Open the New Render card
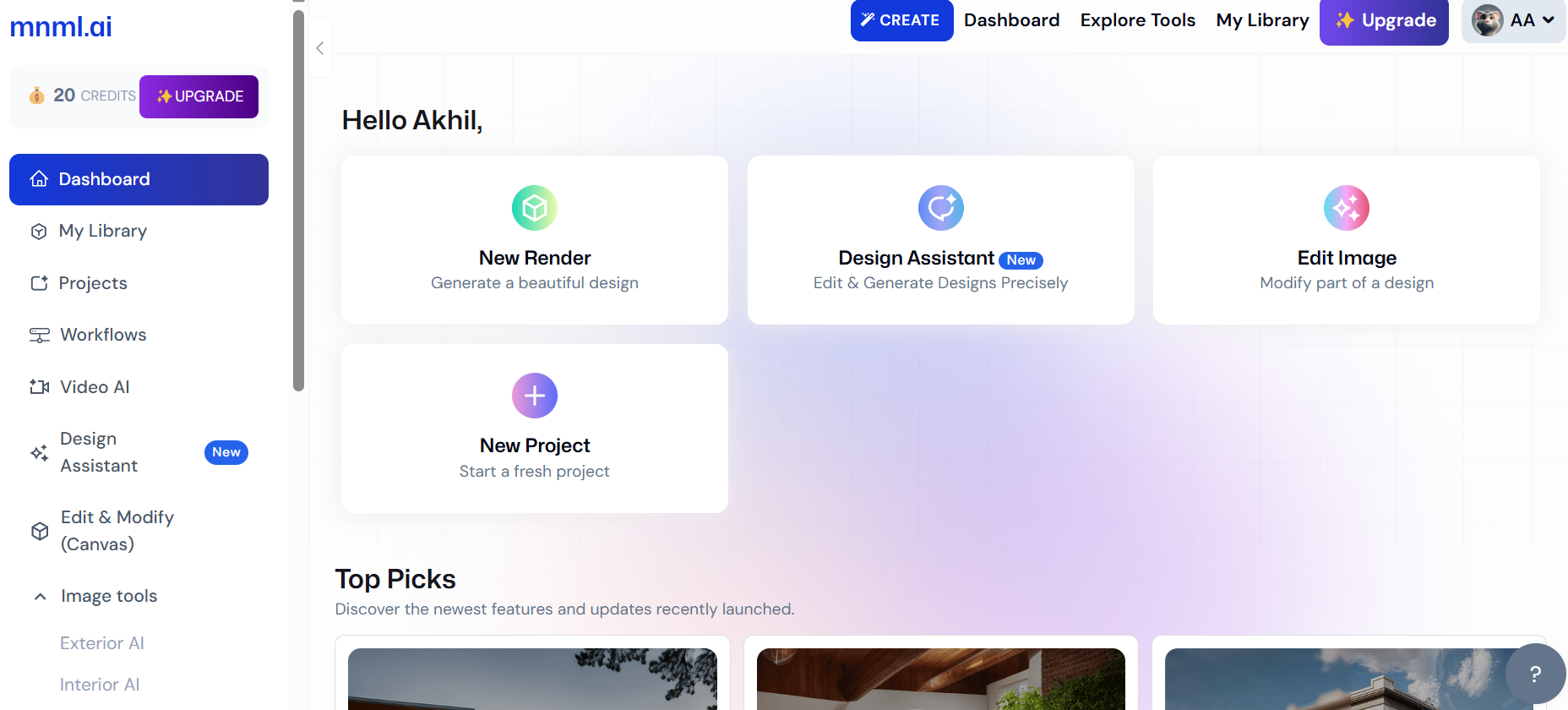 pyautogui.click(x=535, y=240)
